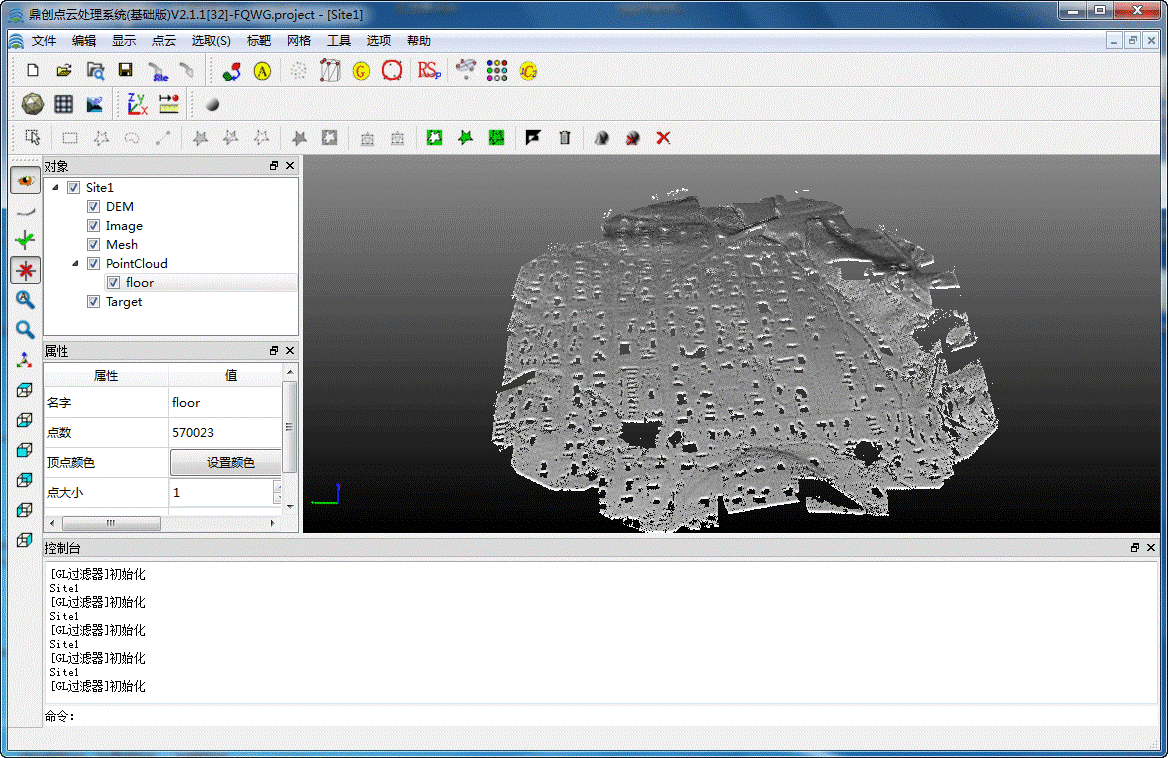Collapse the PointCloud tree node
Screen dimensions: 1168x758
point(74,264)
